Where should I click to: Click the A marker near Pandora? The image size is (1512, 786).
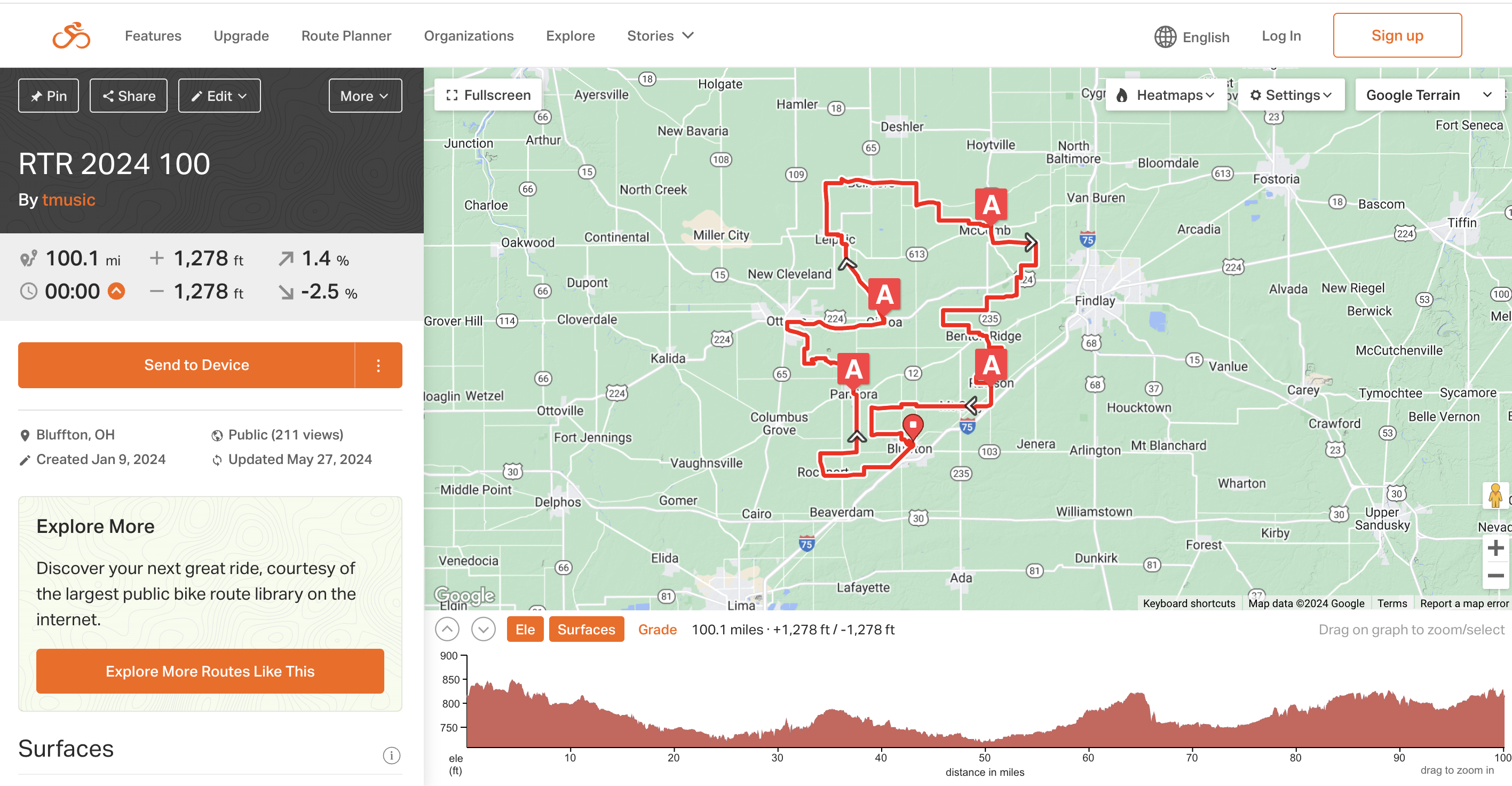click(853, 369)
